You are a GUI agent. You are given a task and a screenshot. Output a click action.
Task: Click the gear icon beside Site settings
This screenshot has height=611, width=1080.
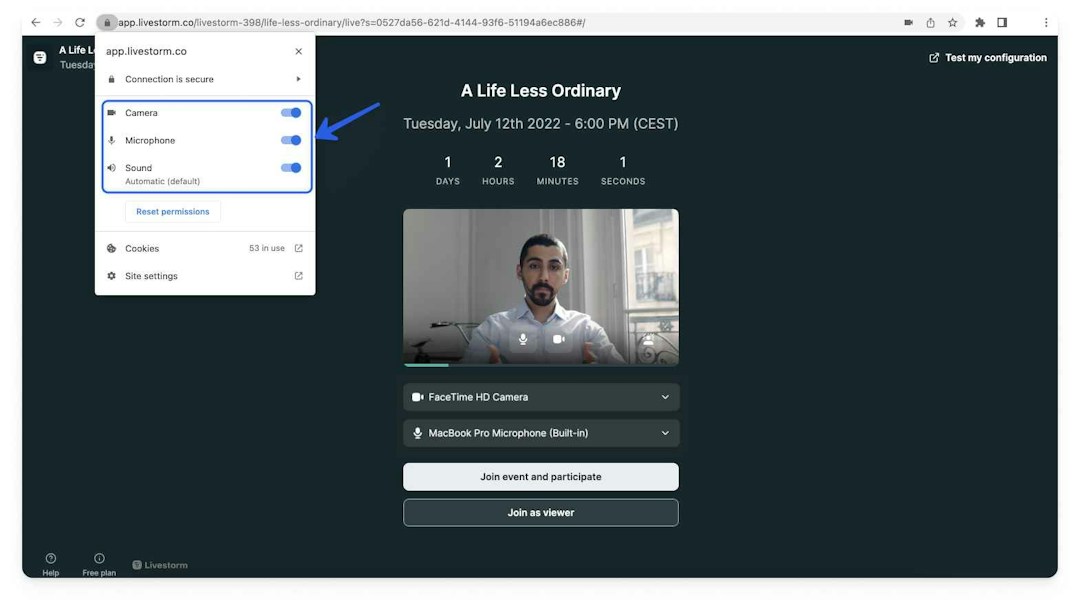tap(112, 276)
